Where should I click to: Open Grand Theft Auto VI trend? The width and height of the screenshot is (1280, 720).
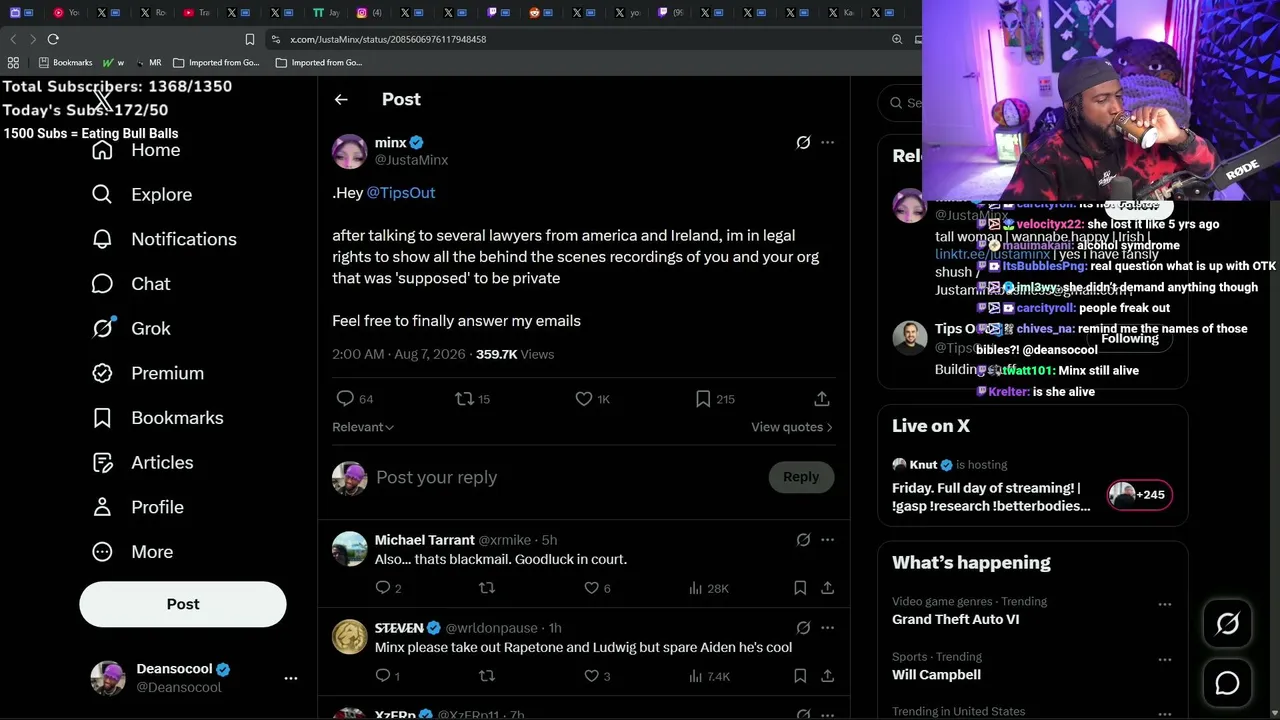[x=955, y=619]
